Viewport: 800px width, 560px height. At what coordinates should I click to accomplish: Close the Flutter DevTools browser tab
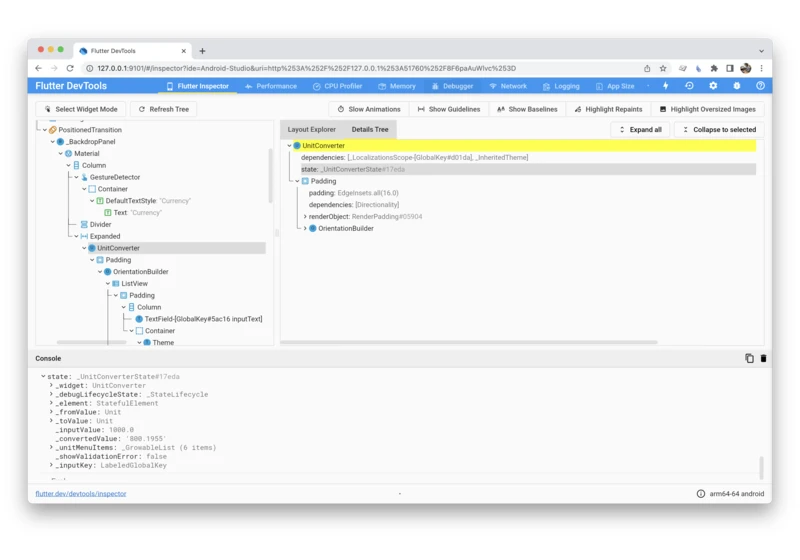tap(184, 51)
